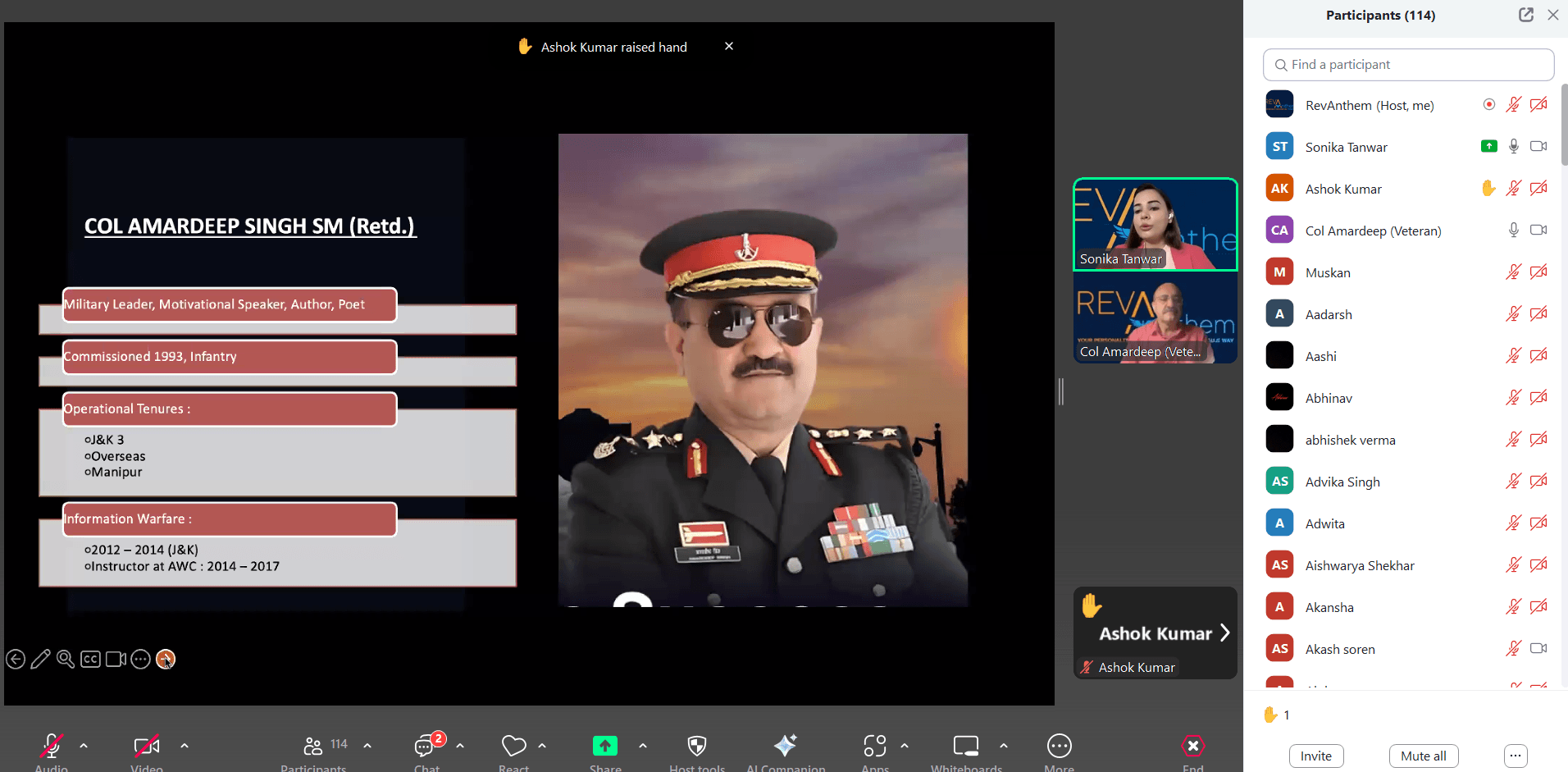
Task: Toggle Ashok Kumar's microphone mute icon
Action: point(1513,189)
